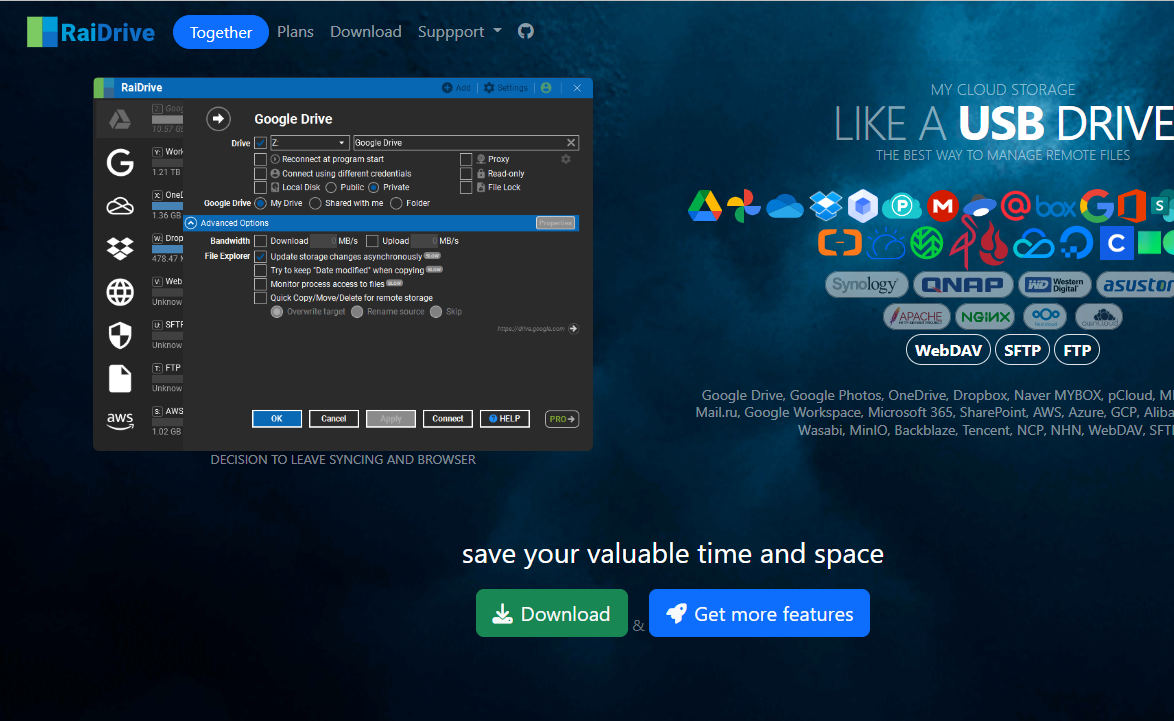Enable the Read-only checkbox
Screen dimensions: 1174x721
pos(466,174)
